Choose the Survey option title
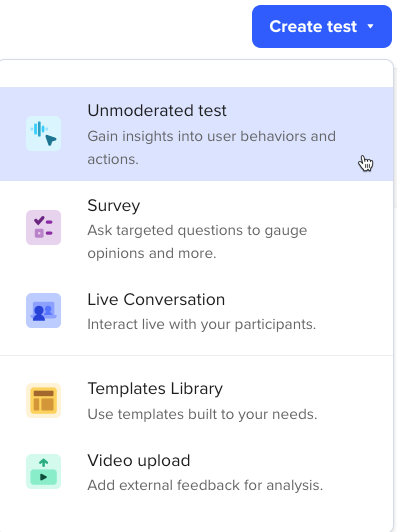 (114, 206)
